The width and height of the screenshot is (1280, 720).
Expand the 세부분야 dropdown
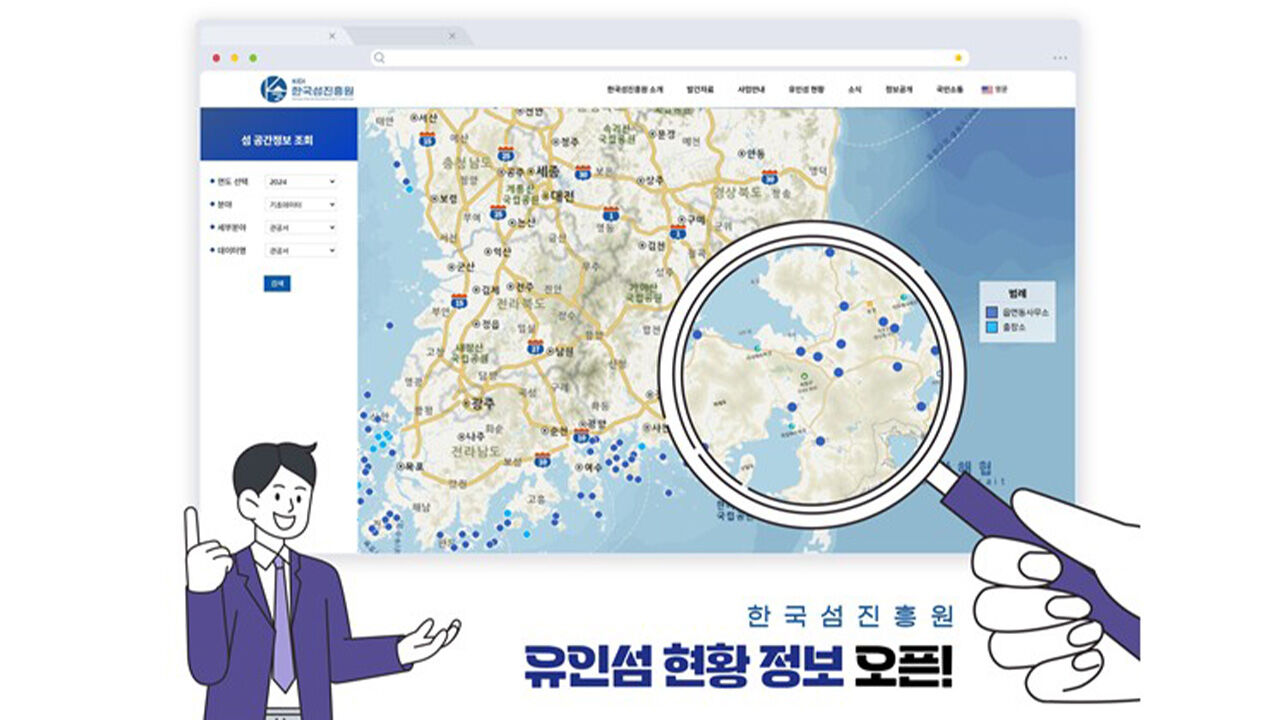pos(301,228)
